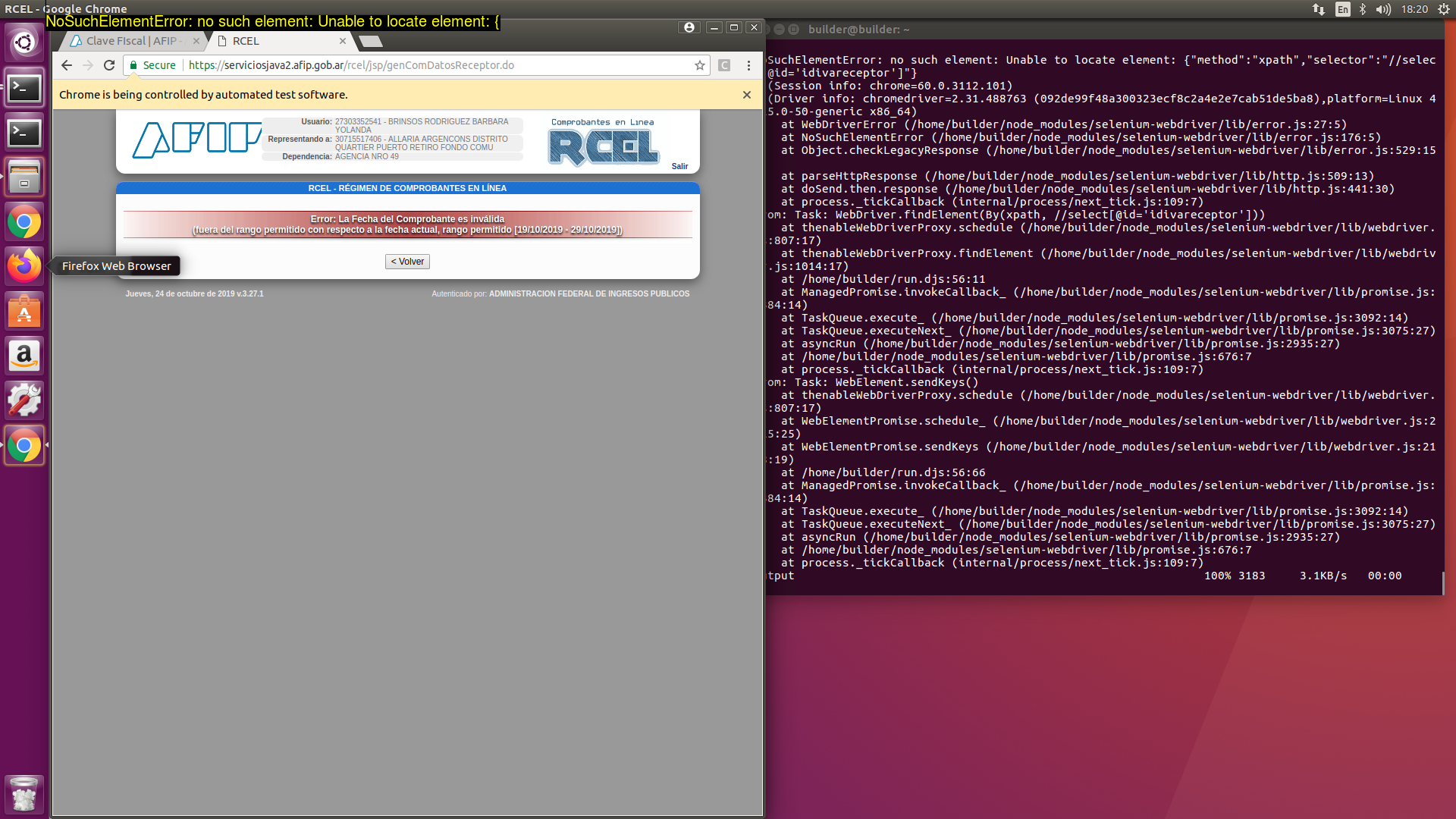Open session gear menu
Viewport: 1456px width, 819px height.
point(1444,9)
